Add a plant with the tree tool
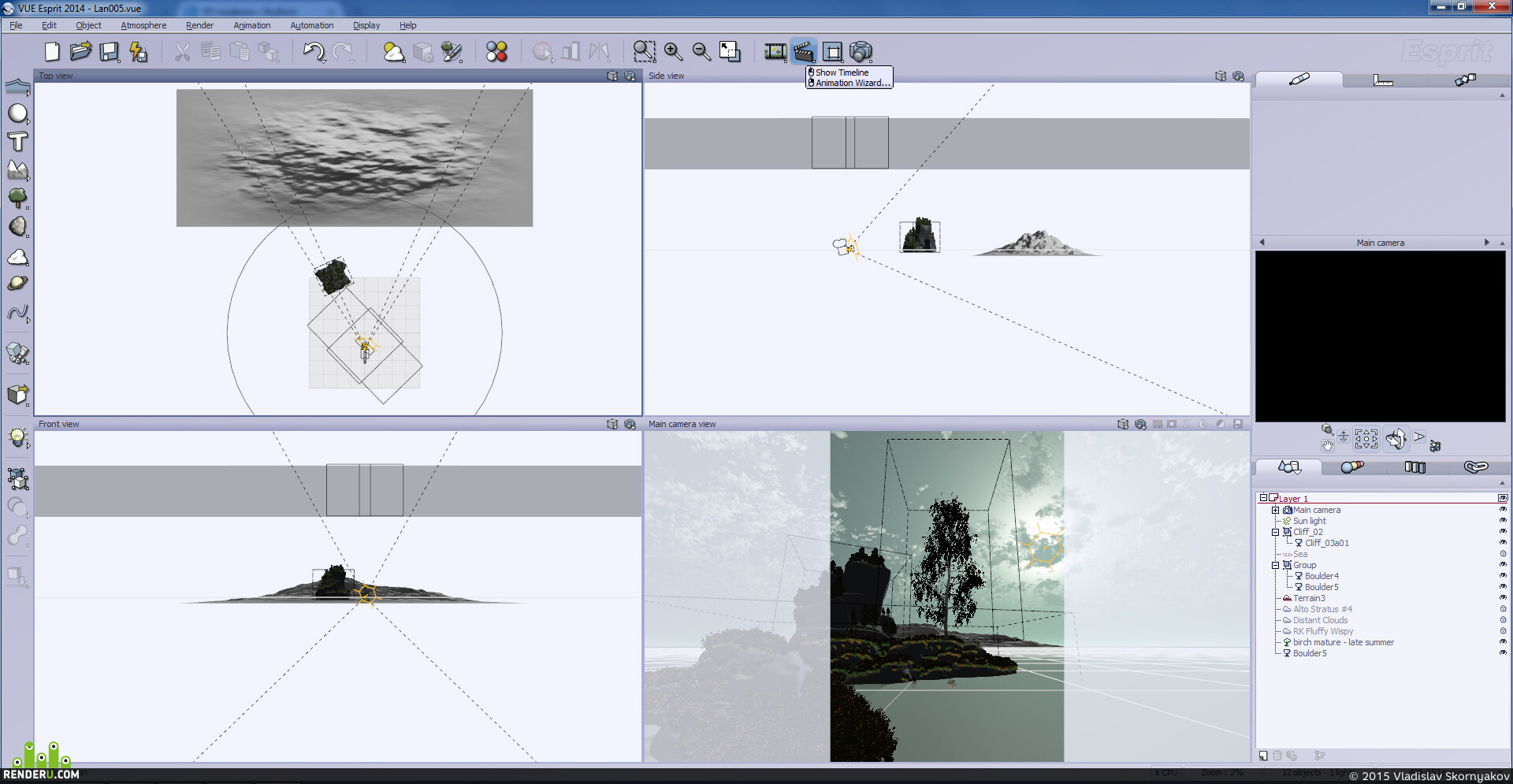The height and width of the screenshot is (784, 1513). [x=17, y=198]
